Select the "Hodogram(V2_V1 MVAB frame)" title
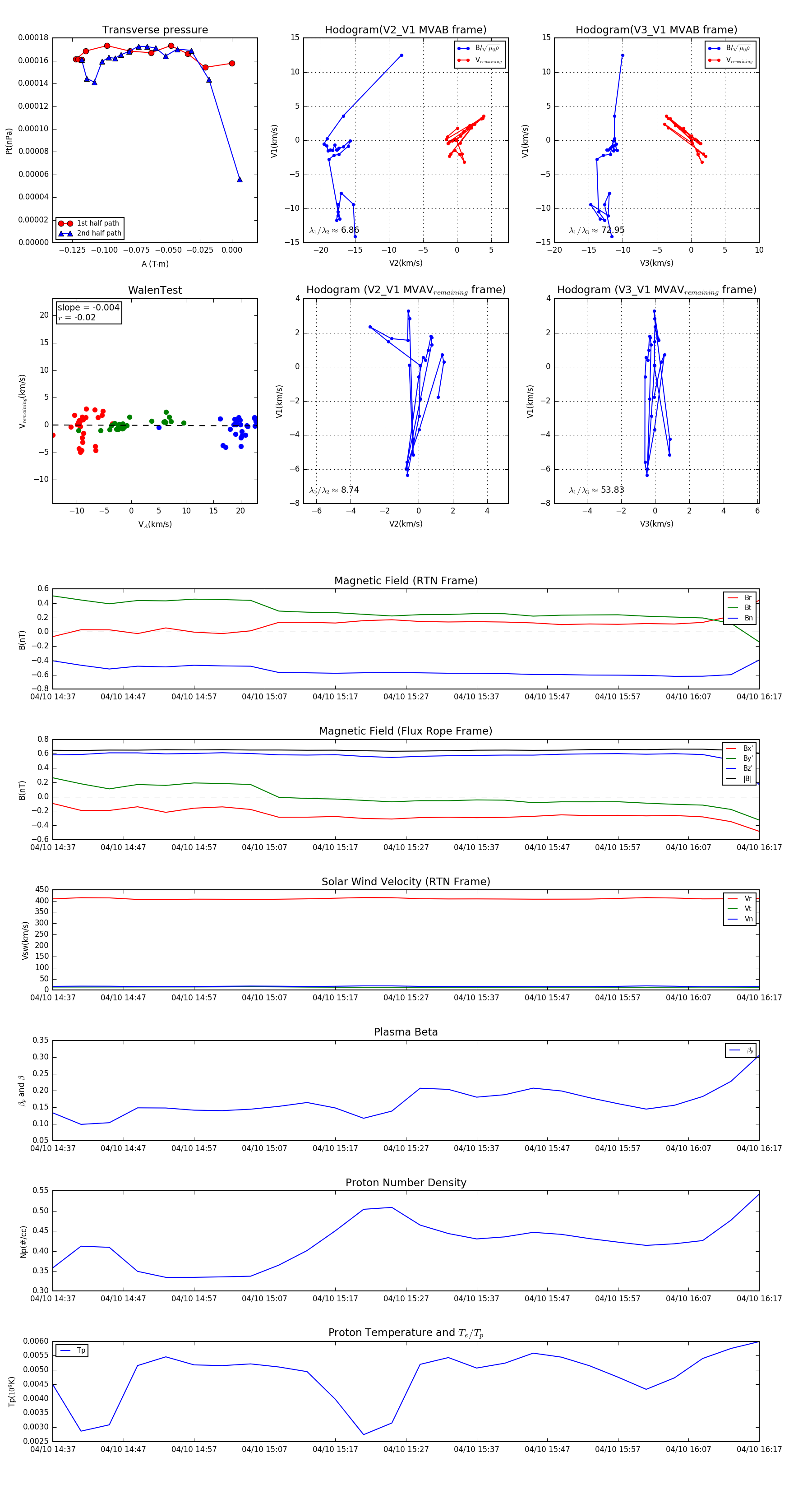The width and height of the screenshot is (812, 1489). click(406, 30)
